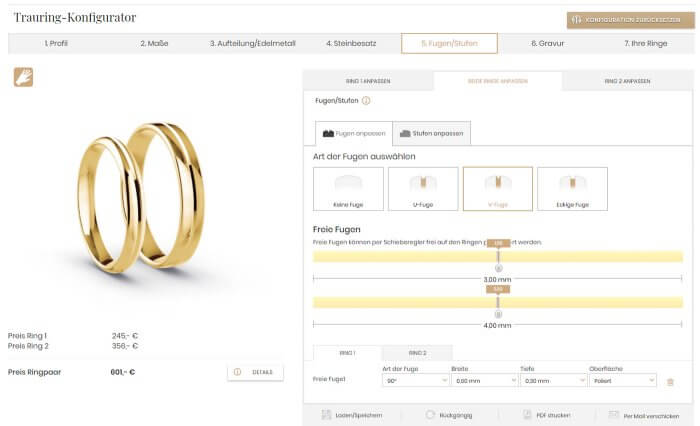Open the Breite dropdown
This screenshot has width=700, height=426.
point(484,380)
